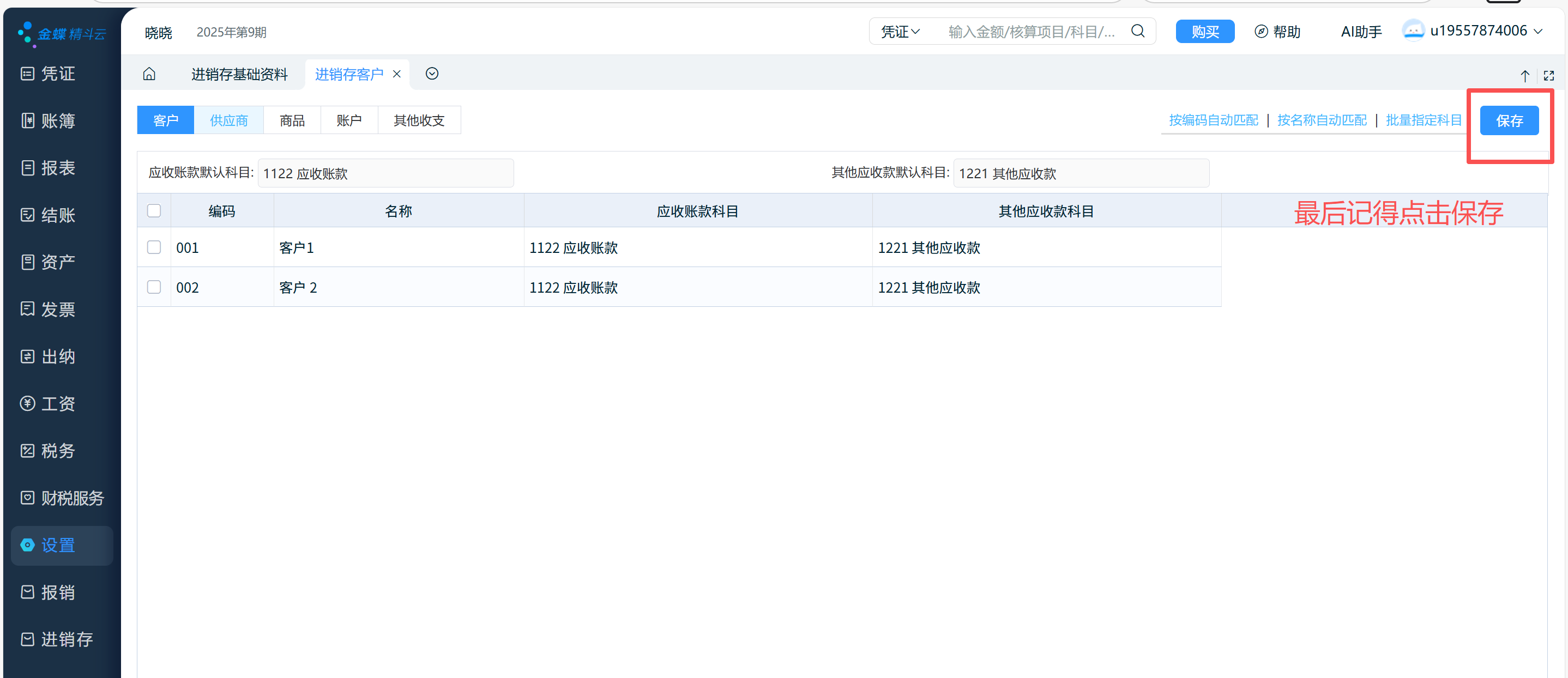Close the 进销存客户 tab
Image resolution: width=1568 pixels, height=678 pixels.
tap(397, 74)
